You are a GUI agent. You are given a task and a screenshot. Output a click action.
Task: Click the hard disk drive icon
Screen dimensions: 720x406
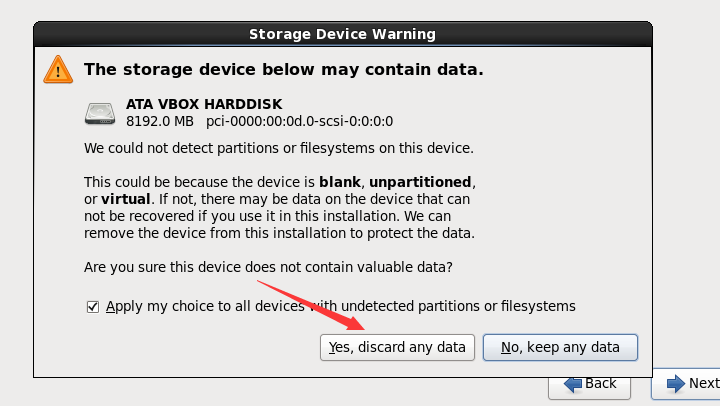click(101, 113)
